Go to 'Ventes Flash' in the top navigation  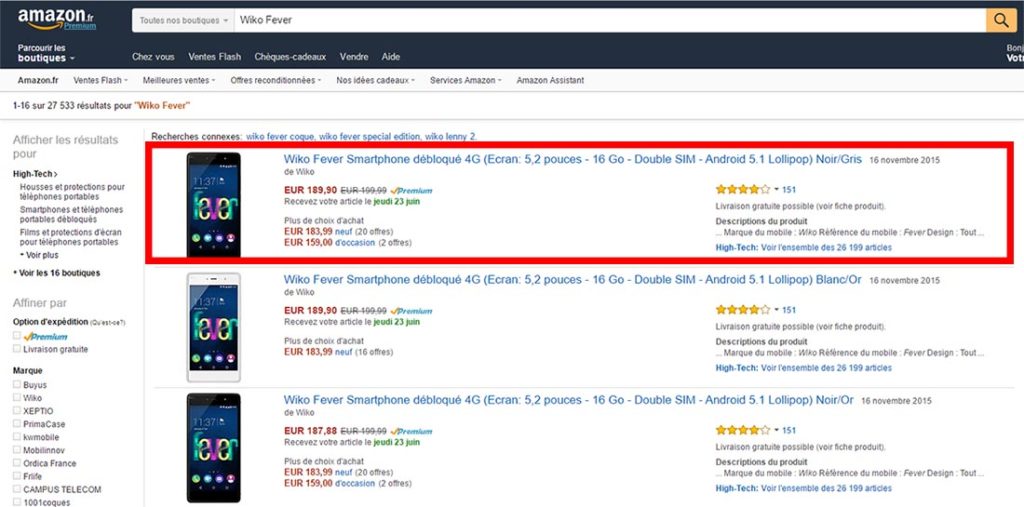pyautogui.click(x=215, y=57)
